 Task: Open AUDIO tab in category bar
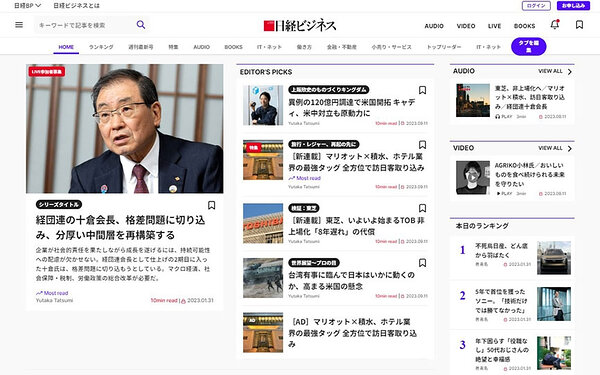click(x=202, y=47)
